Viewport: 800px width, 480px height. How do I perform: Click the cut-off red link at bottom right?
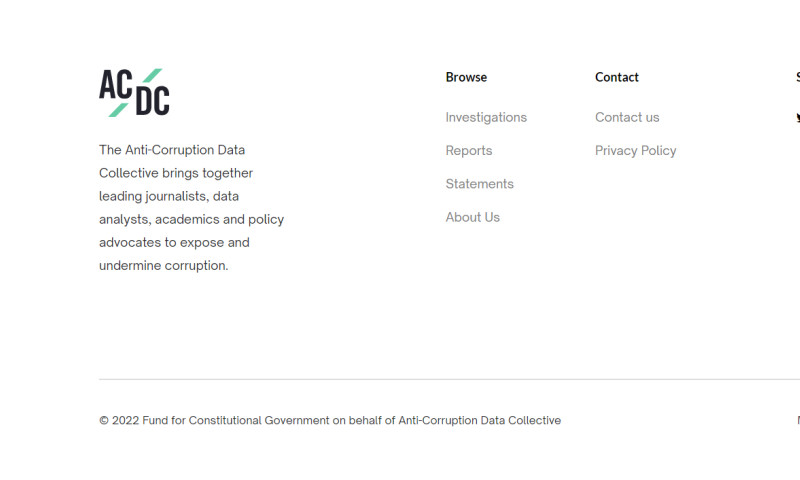point(798,420)
